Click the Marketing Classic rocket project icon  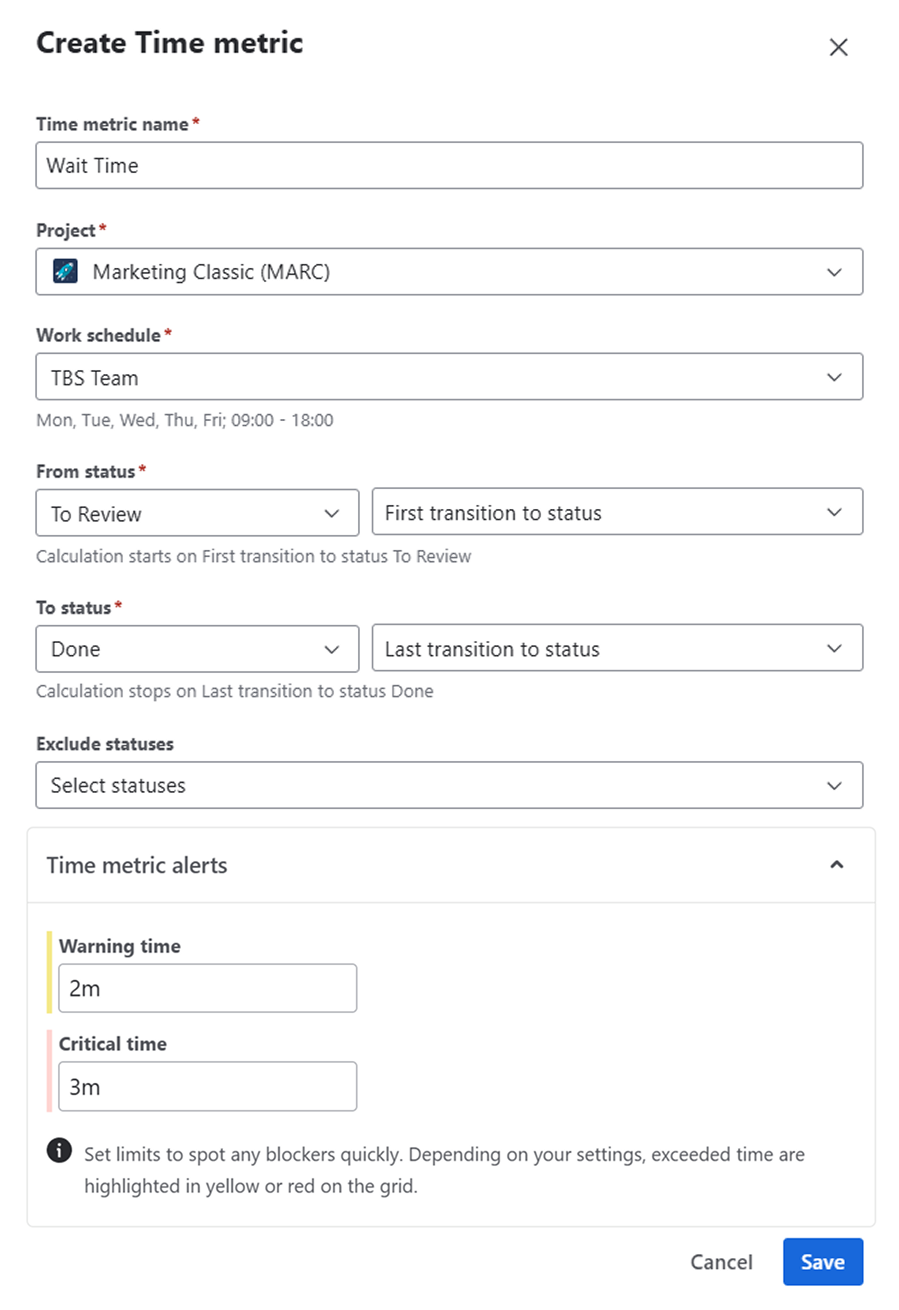pyautogui.click(x=65, y=272)
